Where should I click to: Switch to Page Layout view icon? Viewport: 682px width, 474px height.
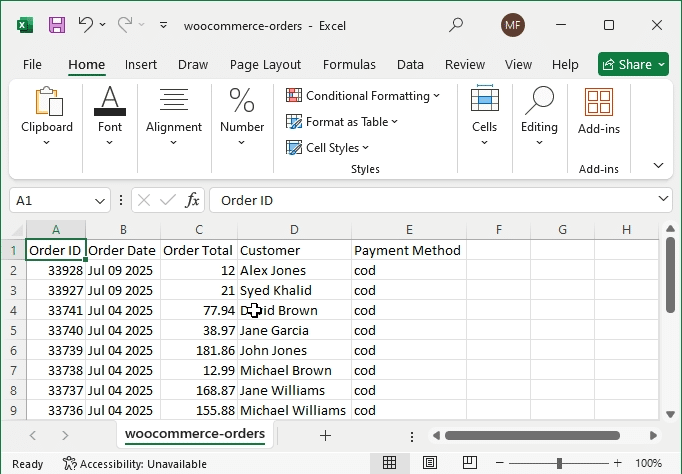(430, 463)
